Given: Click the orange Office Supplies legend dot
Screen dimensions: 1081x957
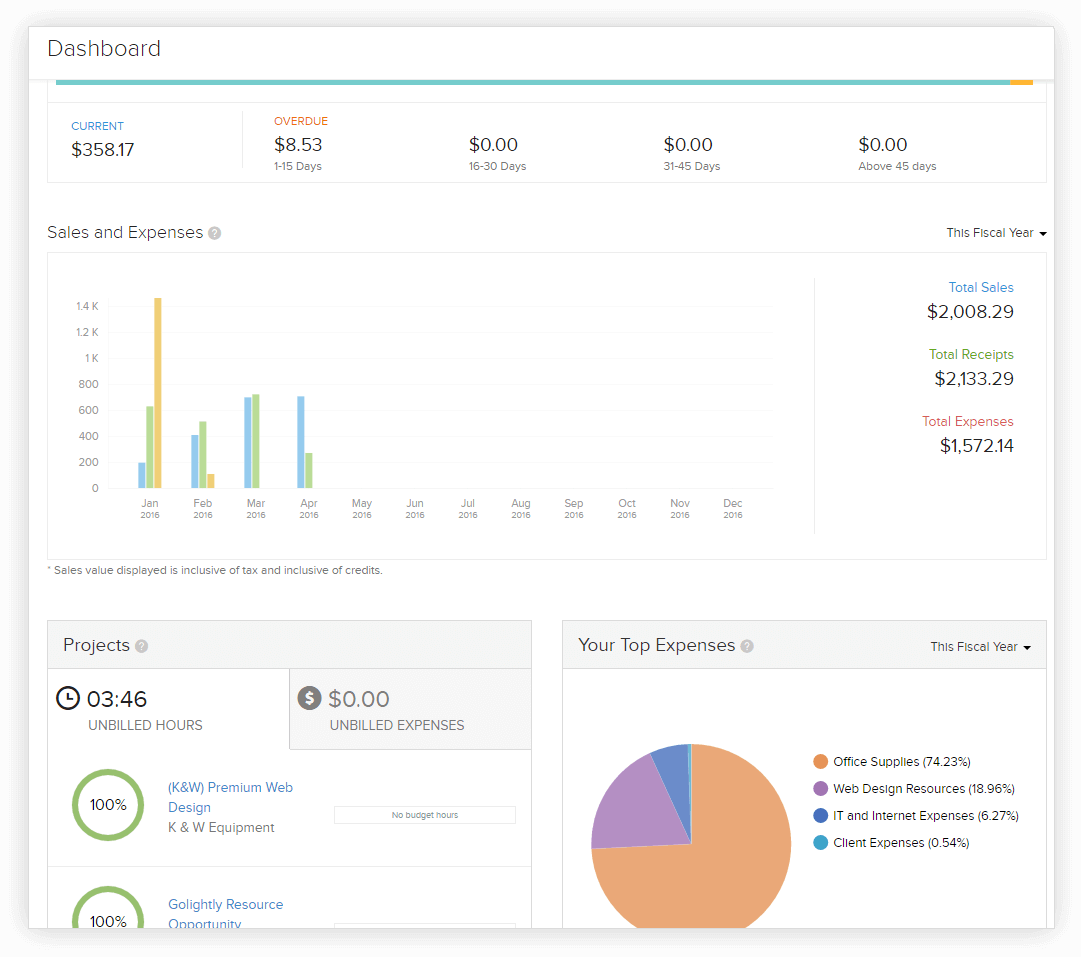Looking at the screenshot, I should 822,761.
